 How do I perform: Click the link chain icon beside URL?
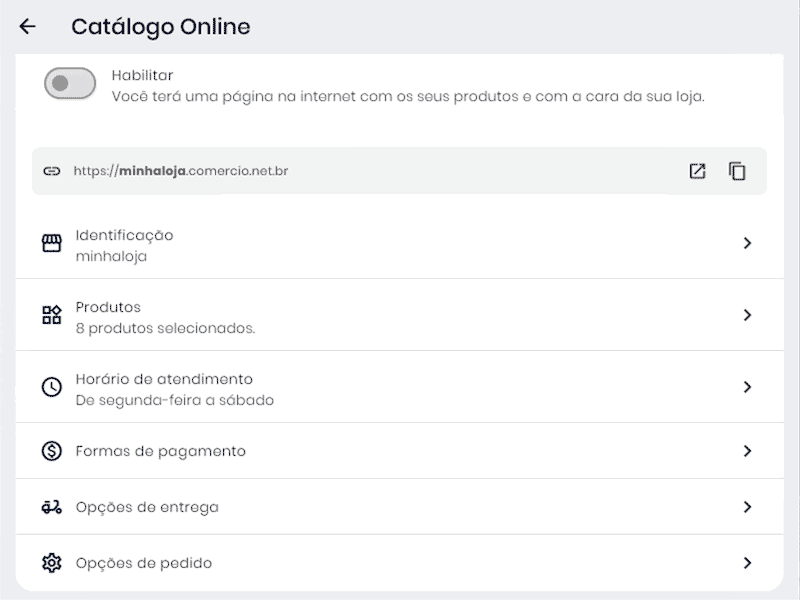[52, 171]
